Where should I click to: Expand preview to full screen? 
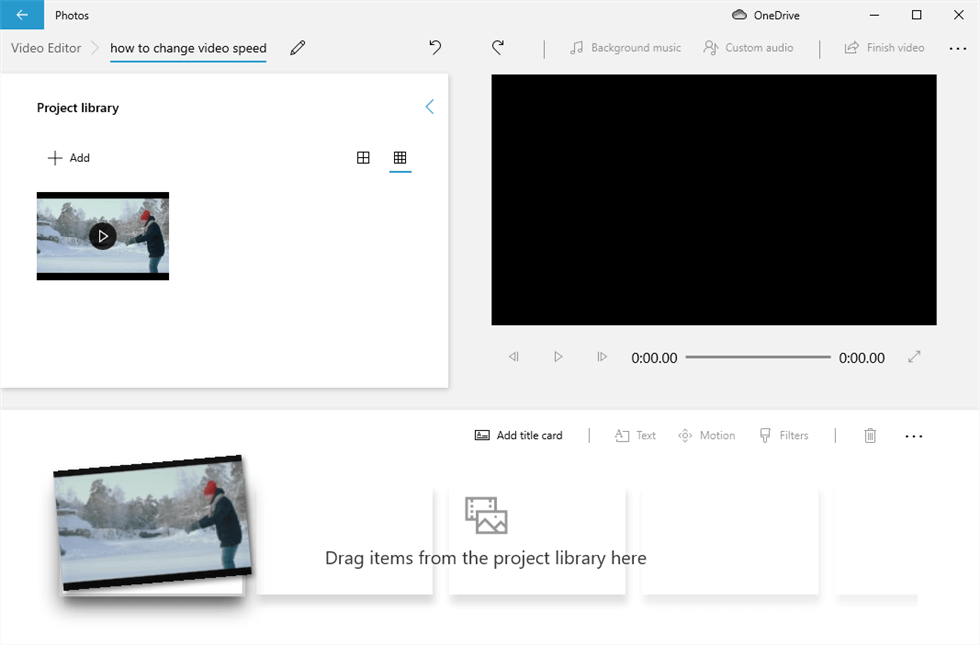(914, 357)
